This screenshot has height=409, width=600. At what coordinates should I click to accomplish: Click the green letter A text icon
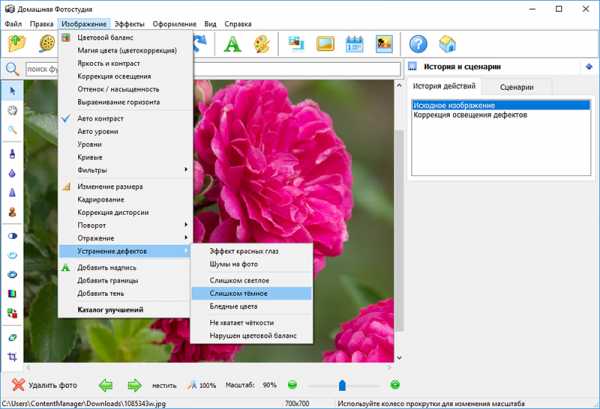[232, 44]
